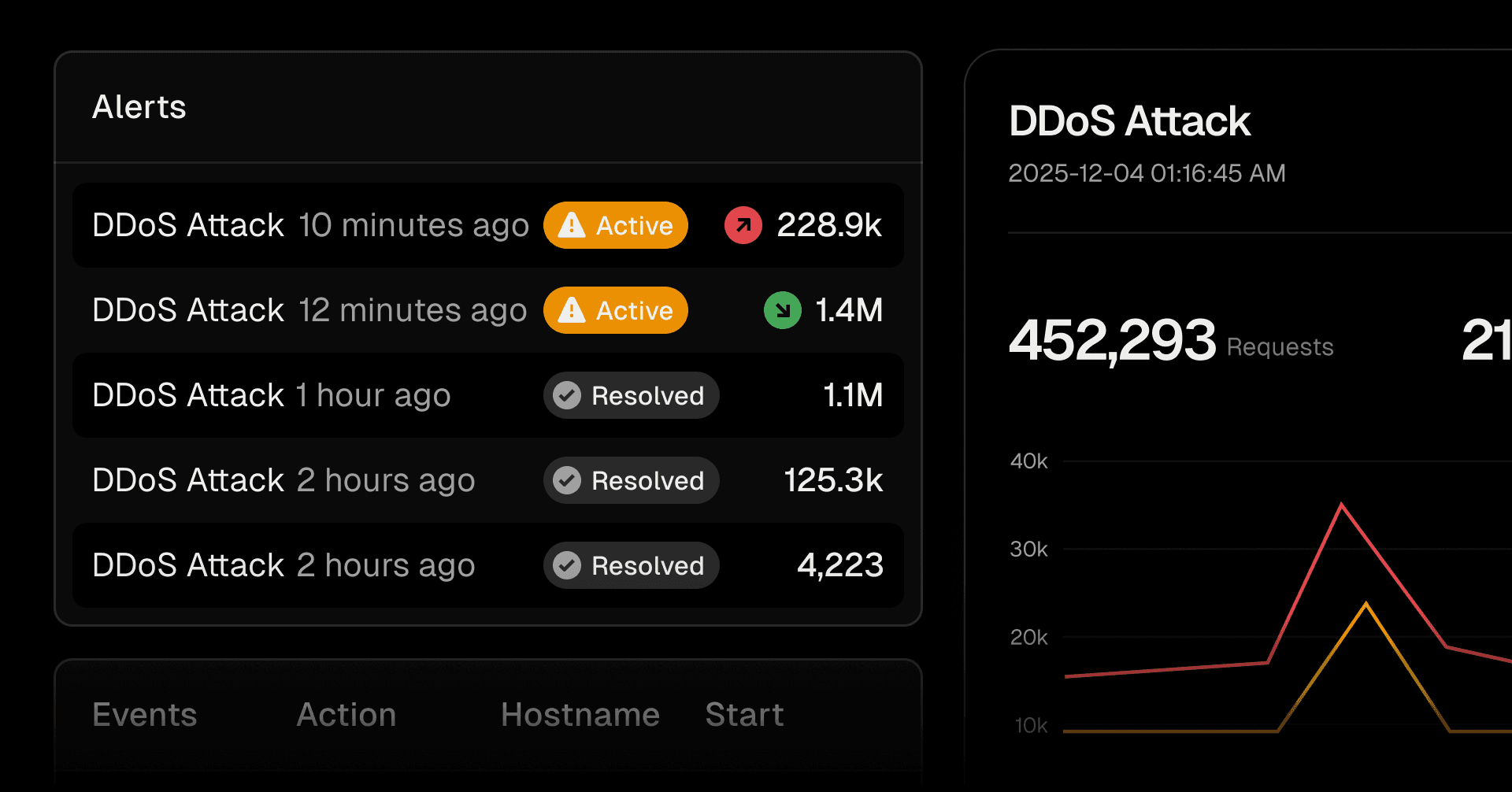Viewport: 1512px width, 792px height.
Task: Click the 452,293 Requests metric
Action: (x=1170, y=342)
